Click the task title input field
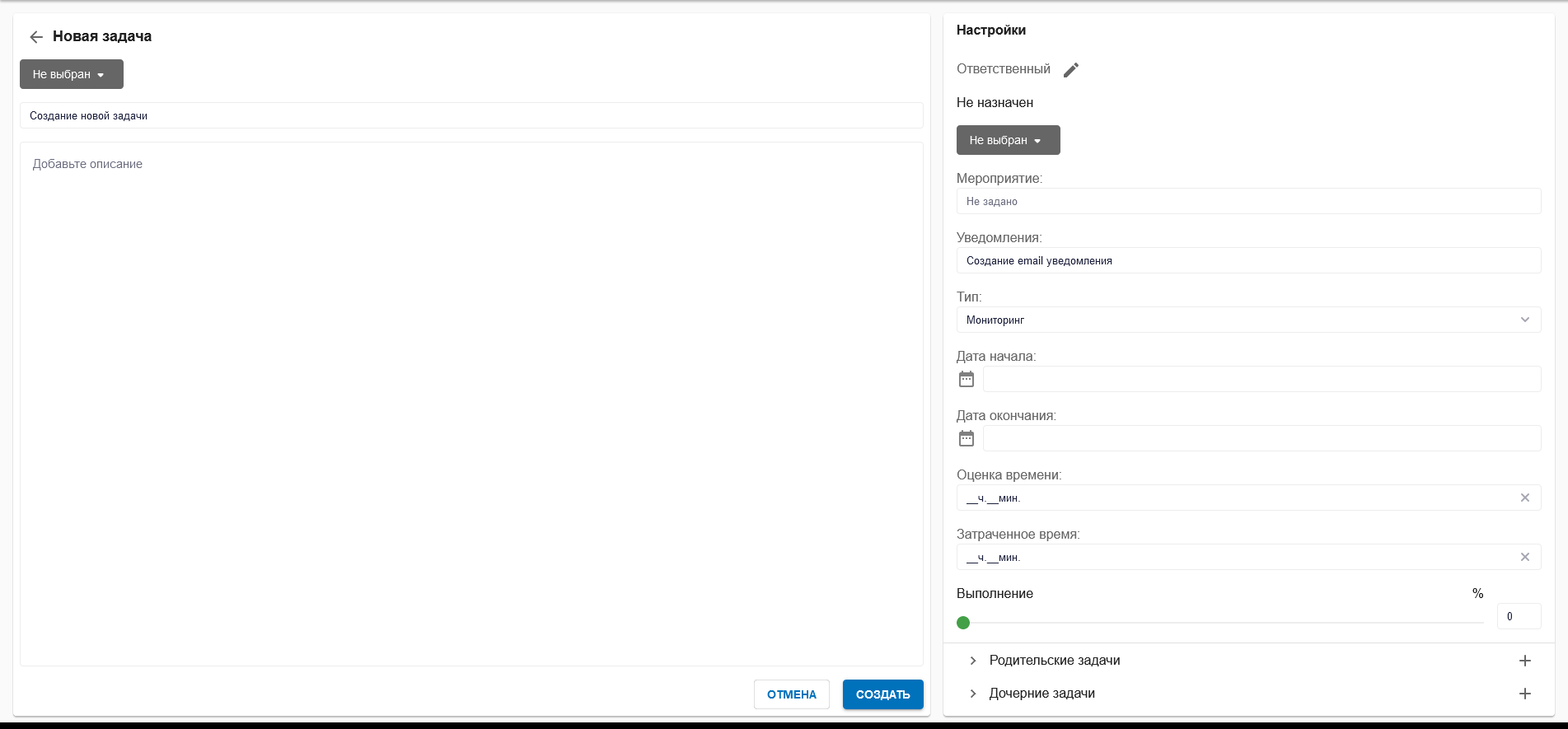Viewport: 1568px width, 729px height. (470, 116)
